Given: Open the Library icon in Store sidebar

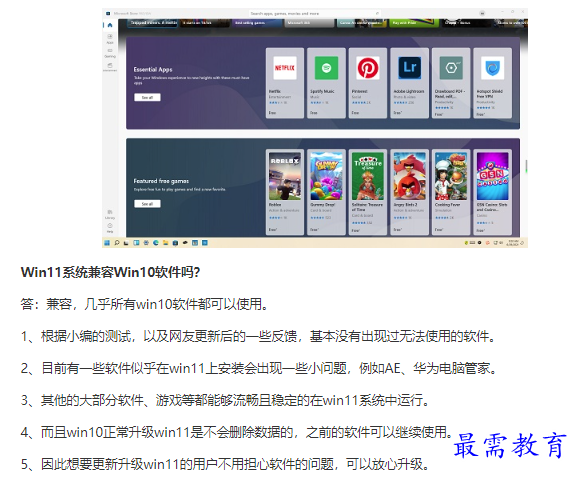Looking at the screenshot, I should pyautogui.click(x=110, y=214).
